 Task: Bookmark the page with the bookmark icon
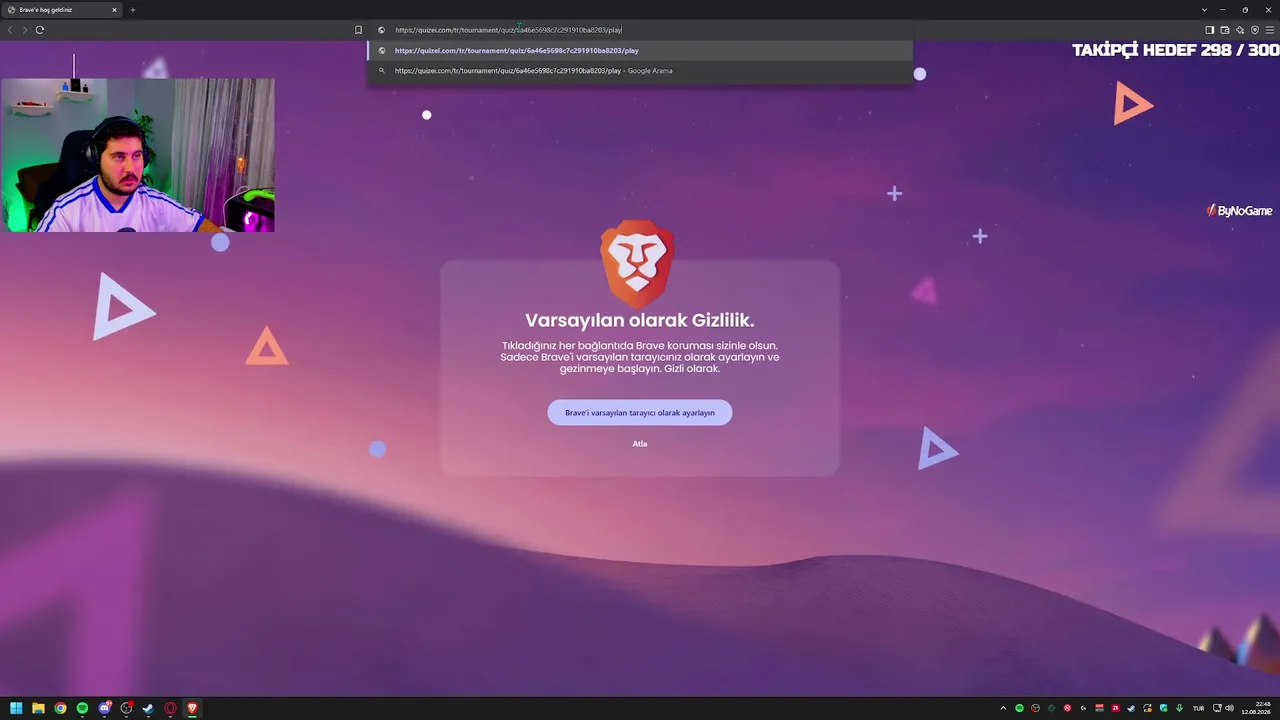[358, 30]
